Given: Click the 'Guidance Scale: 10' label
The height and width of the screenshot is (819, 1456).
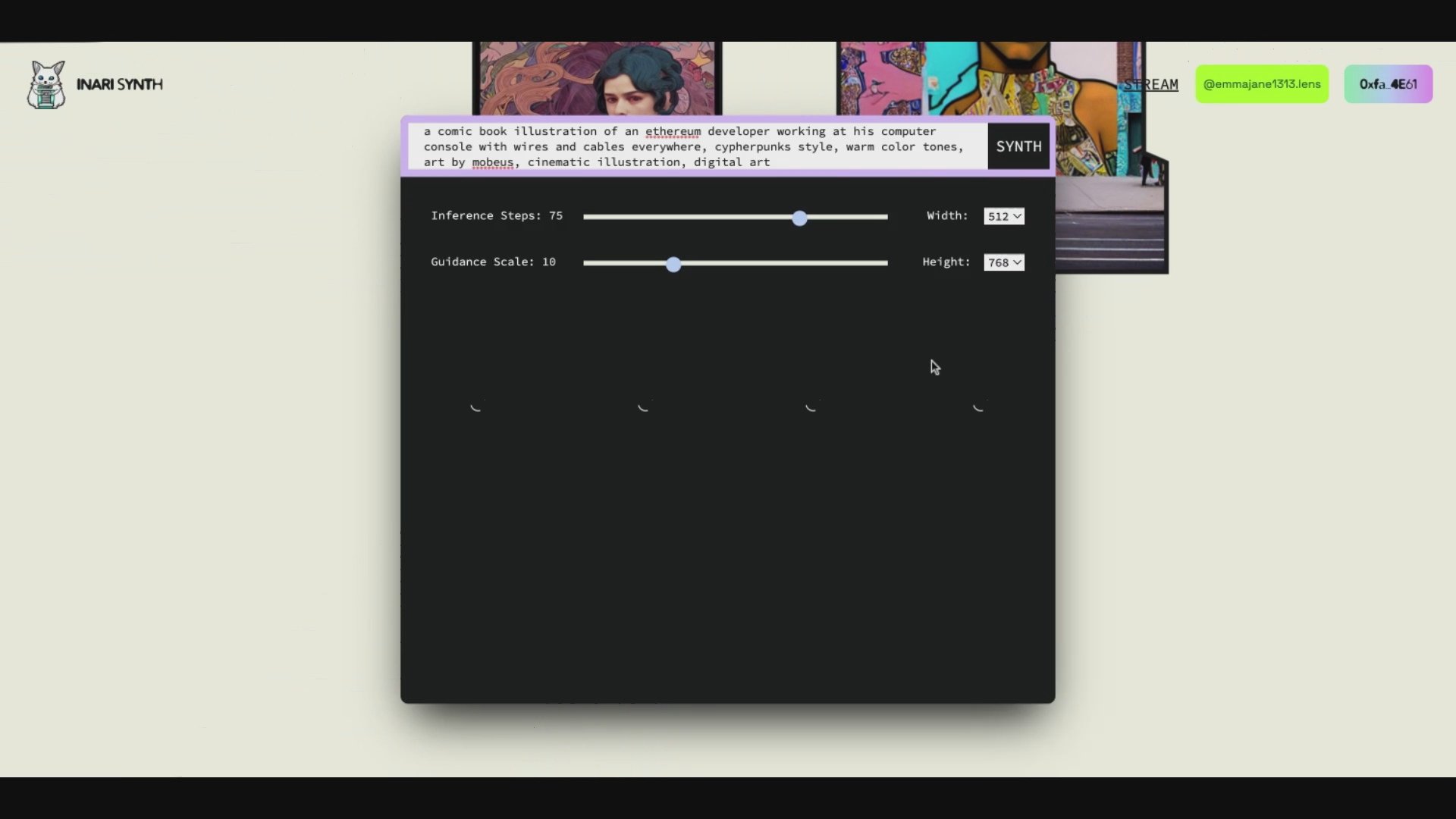Looking at the screenshot, I should (x=493, y=262).
